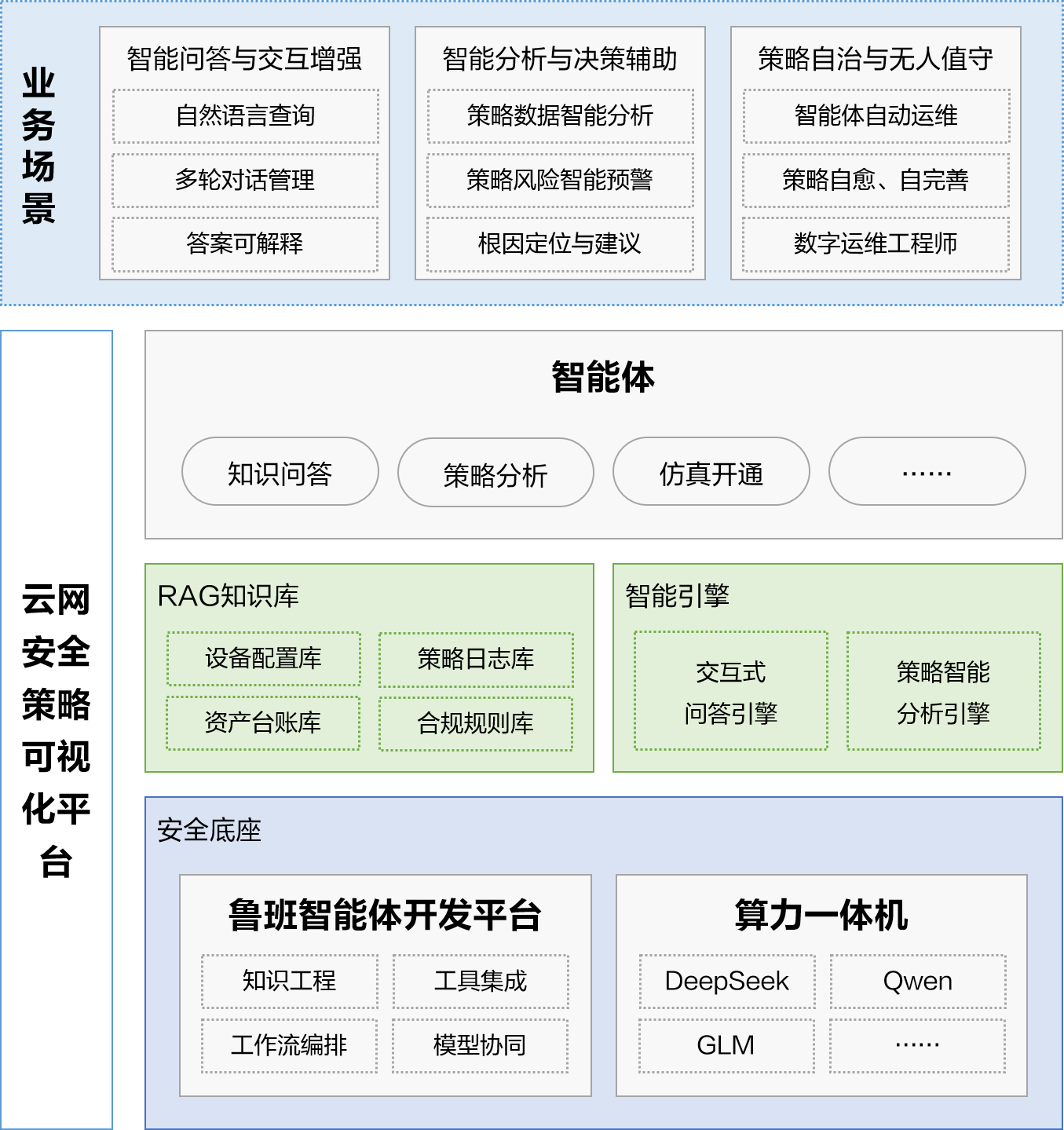Image resolution: width=1064 pixels, height=1130 pixels.
Task: Click the 策略数据智能分析 box
Action: click(560, 116)
